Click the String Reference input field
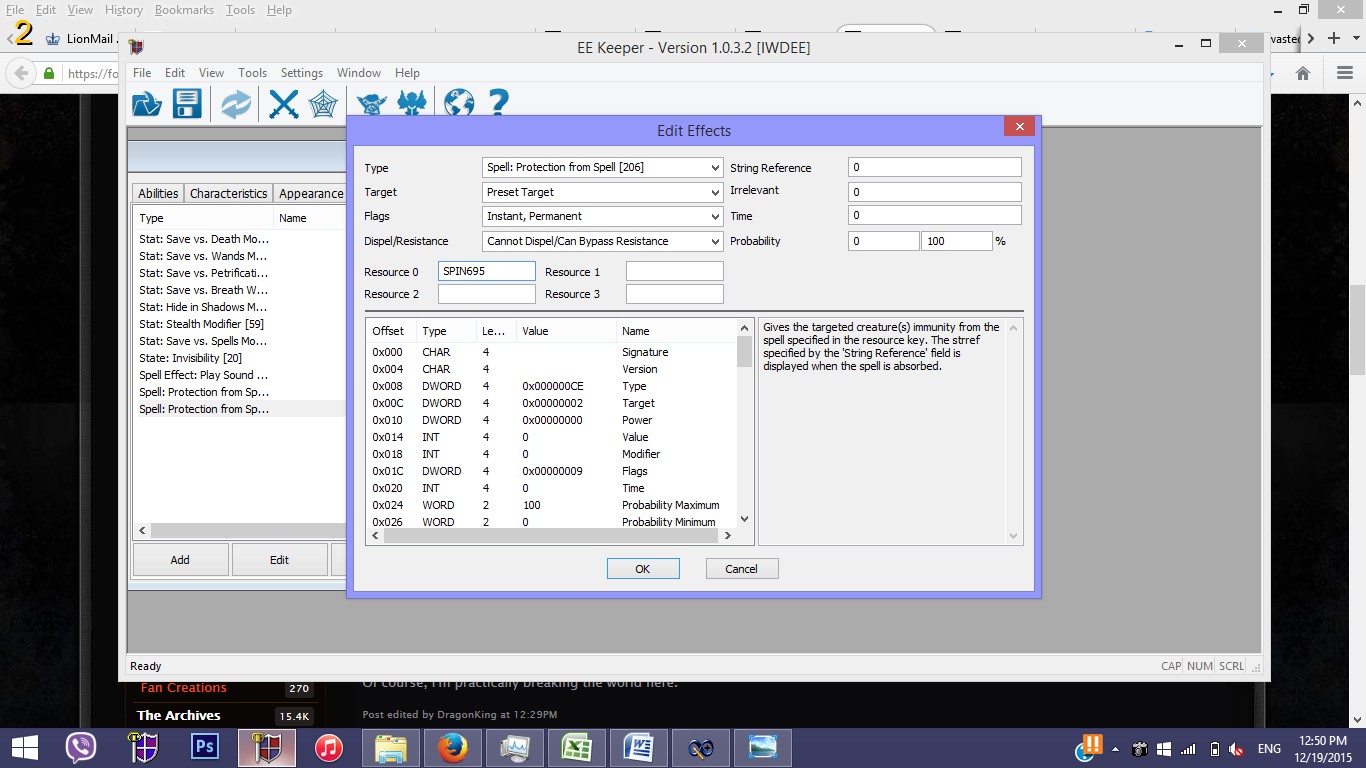 935,167
